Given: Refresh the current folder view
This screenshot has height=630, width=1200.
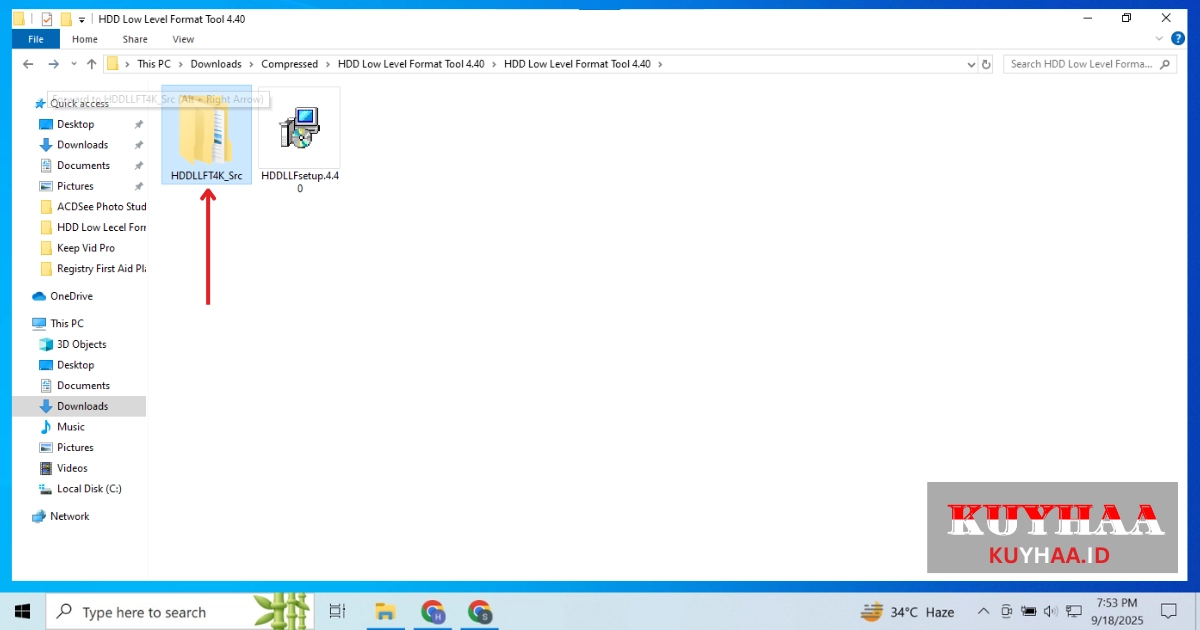Looking at the screenshot, I should [x=987, y=64].
